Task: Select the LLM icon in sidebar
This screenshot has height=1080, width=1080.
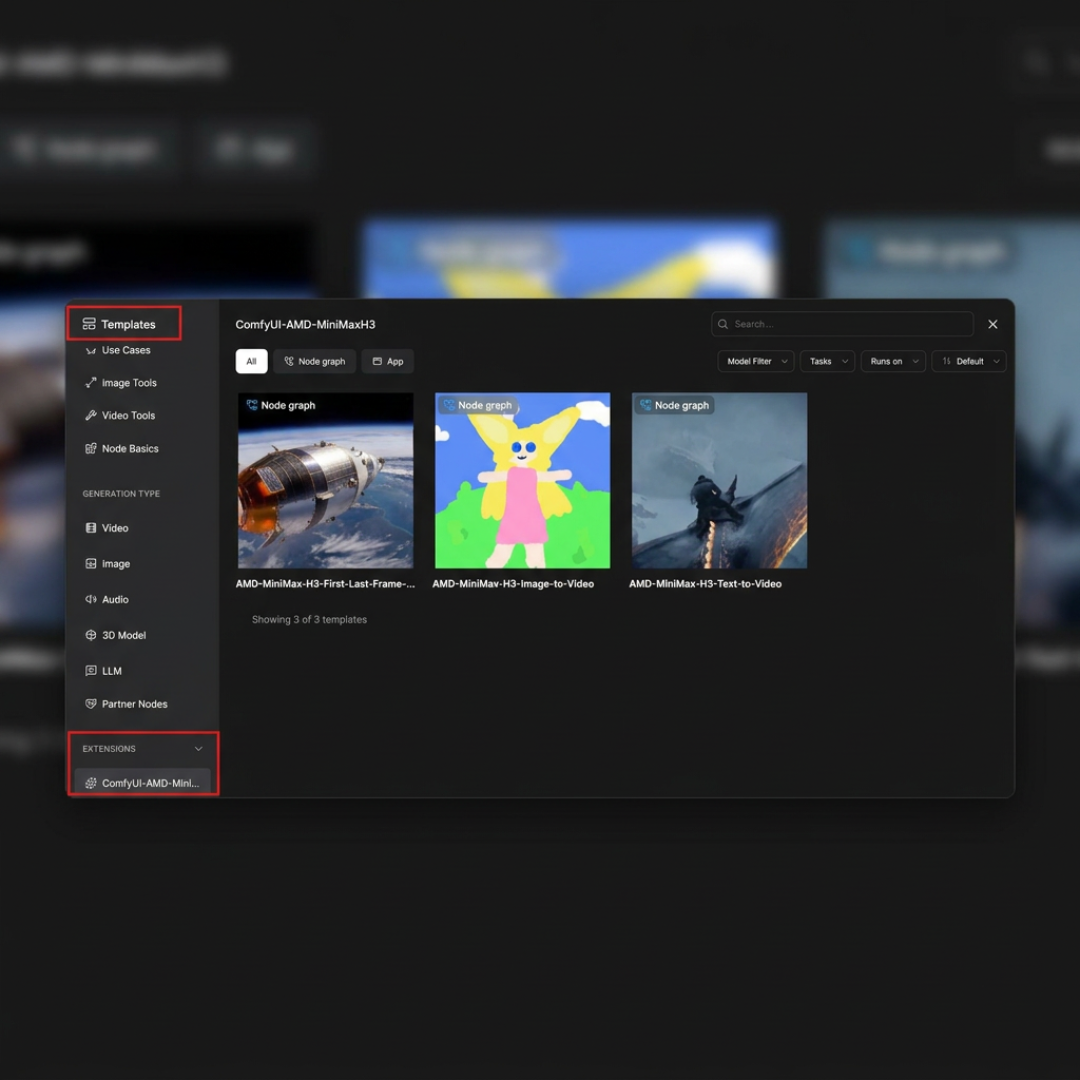Action: click(90, 671)
